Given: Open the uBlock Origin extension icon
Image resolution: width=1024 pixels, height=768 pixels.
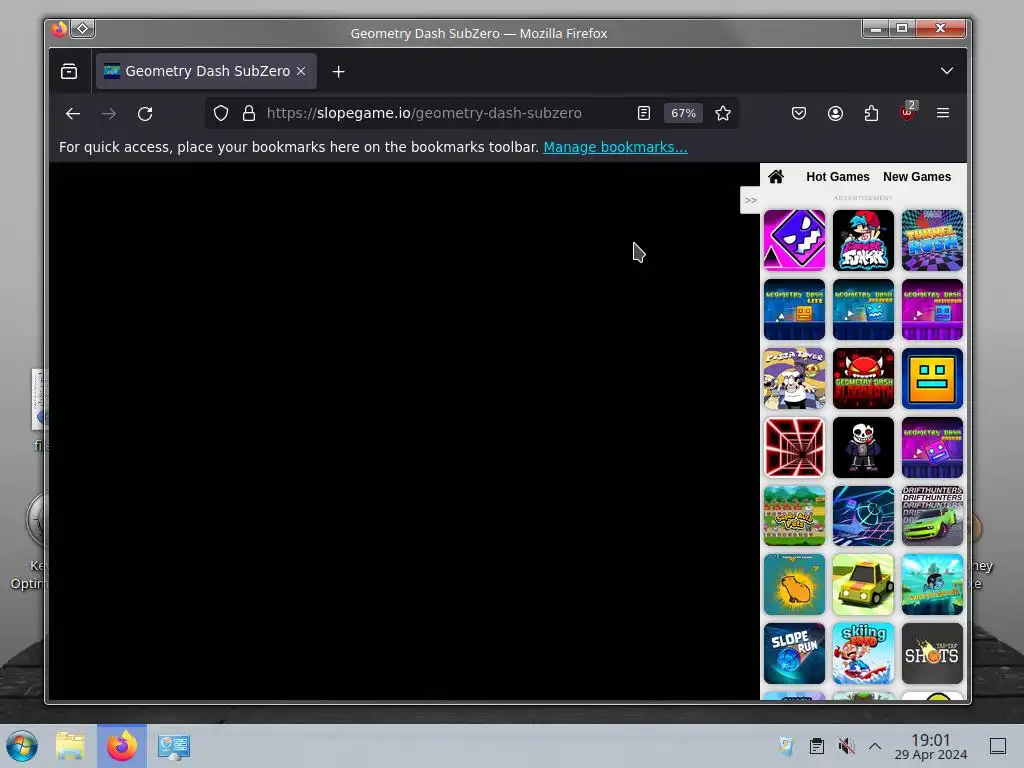Looking at the screenshot, I should (907, 113).
